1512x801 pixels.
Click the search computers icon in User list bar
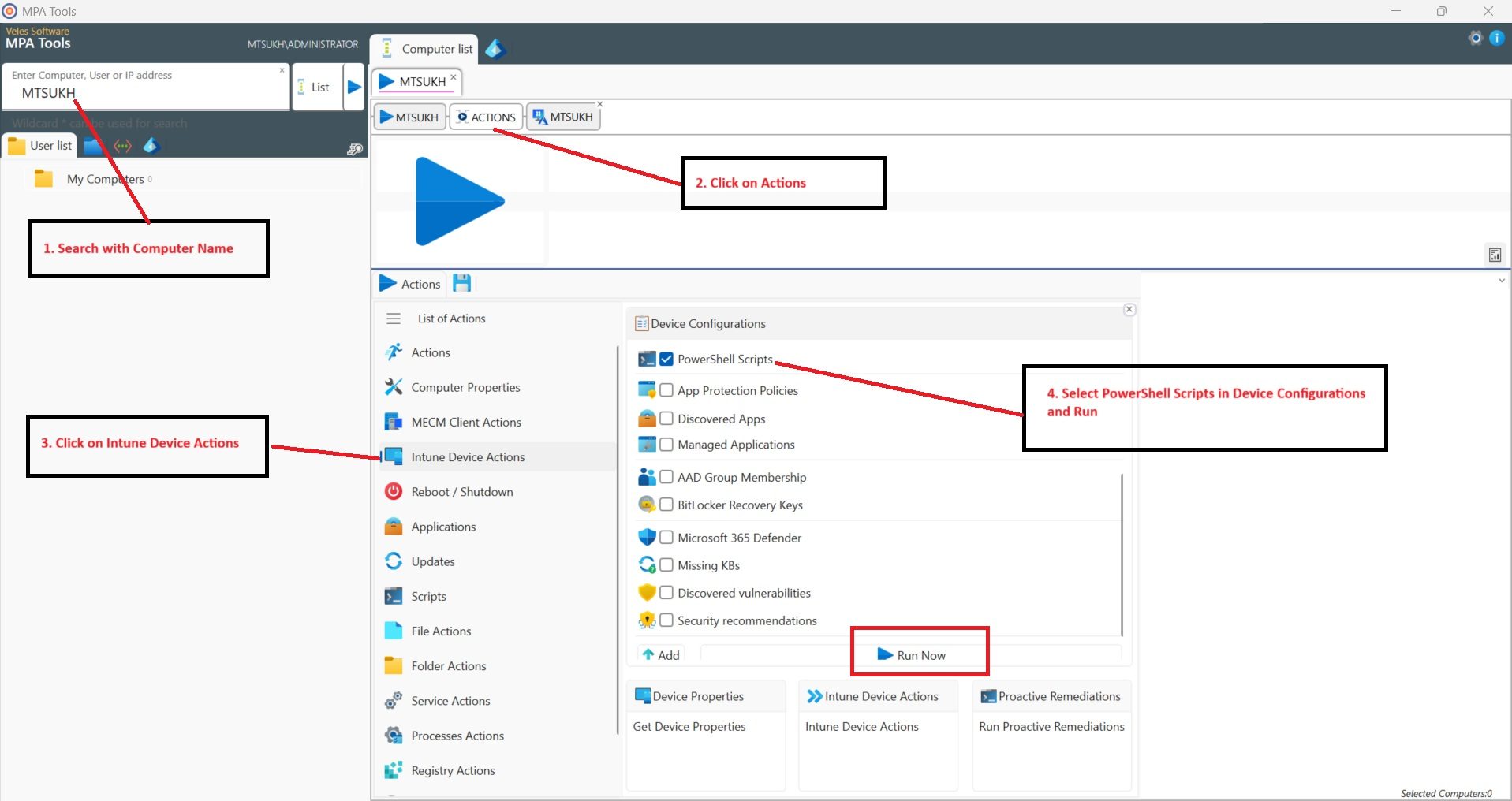pyautogui.click(x=355, y=148)
